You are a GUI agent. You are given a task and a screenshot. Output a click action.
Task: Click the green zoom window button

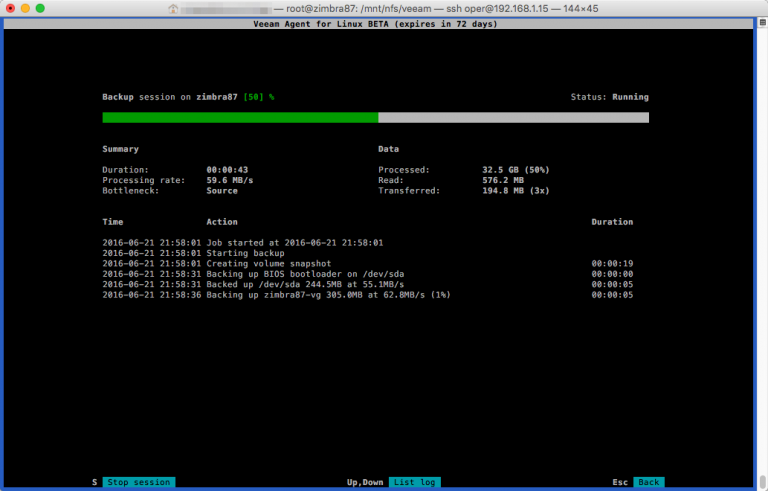coord(40,8)
